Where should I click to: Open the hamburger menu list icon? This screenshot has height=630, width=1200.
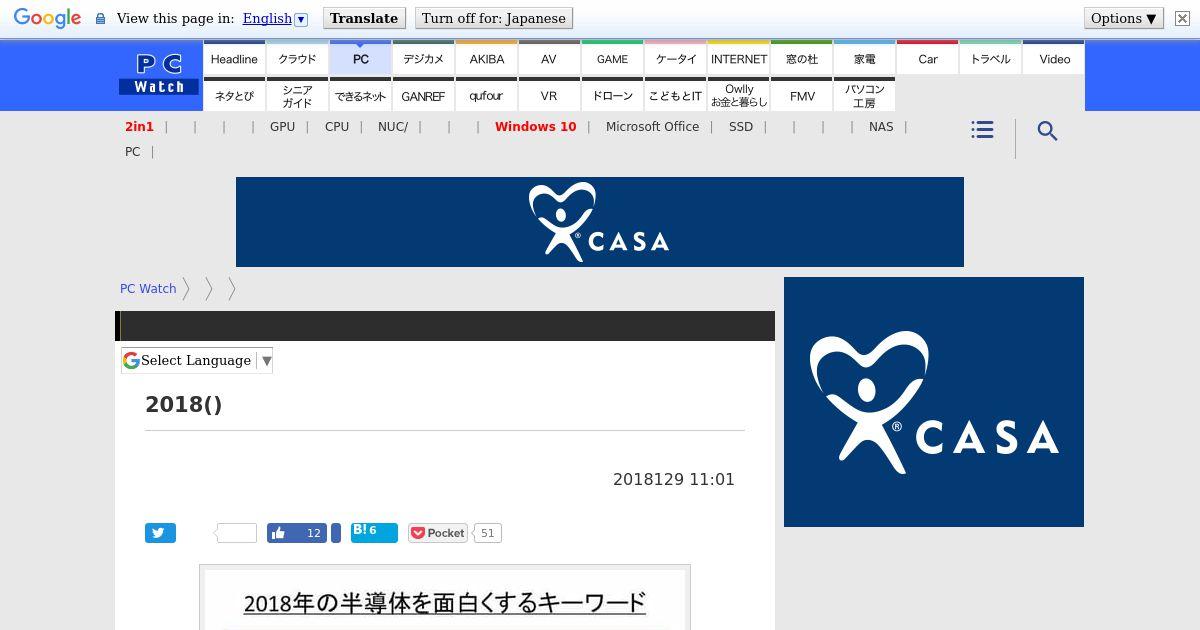[x=982, y=130]
